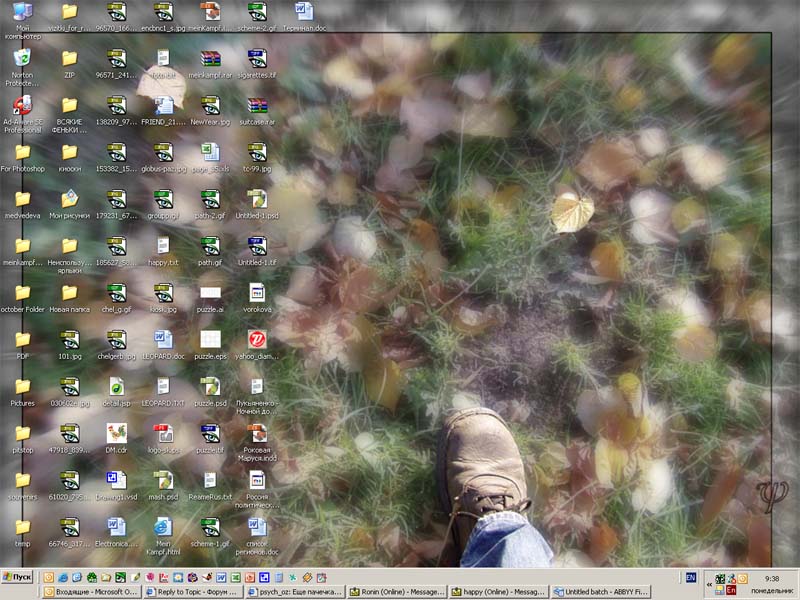Select the scheme-2.gif file

tap(257, 17)
